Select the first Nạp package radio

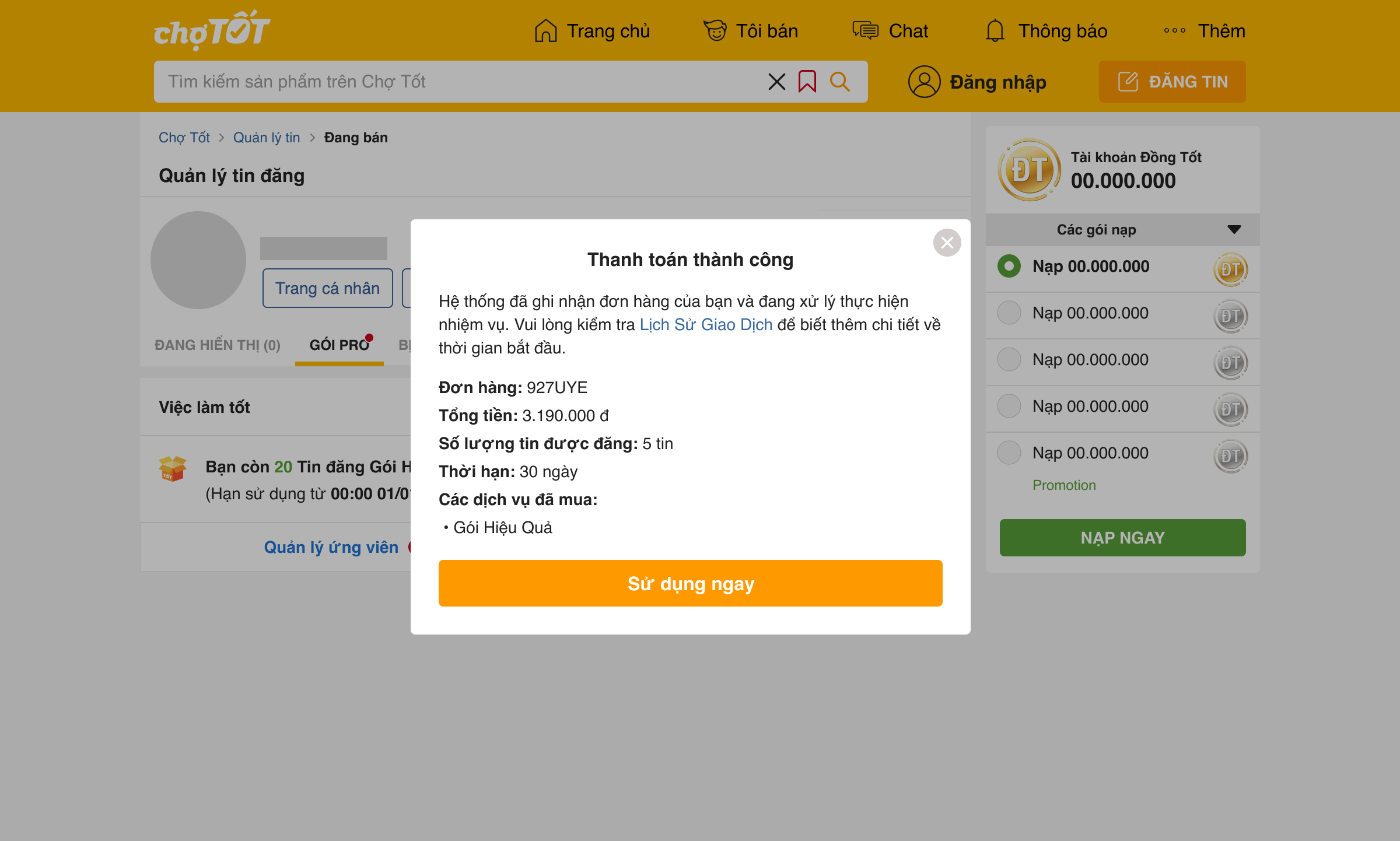1009,267
